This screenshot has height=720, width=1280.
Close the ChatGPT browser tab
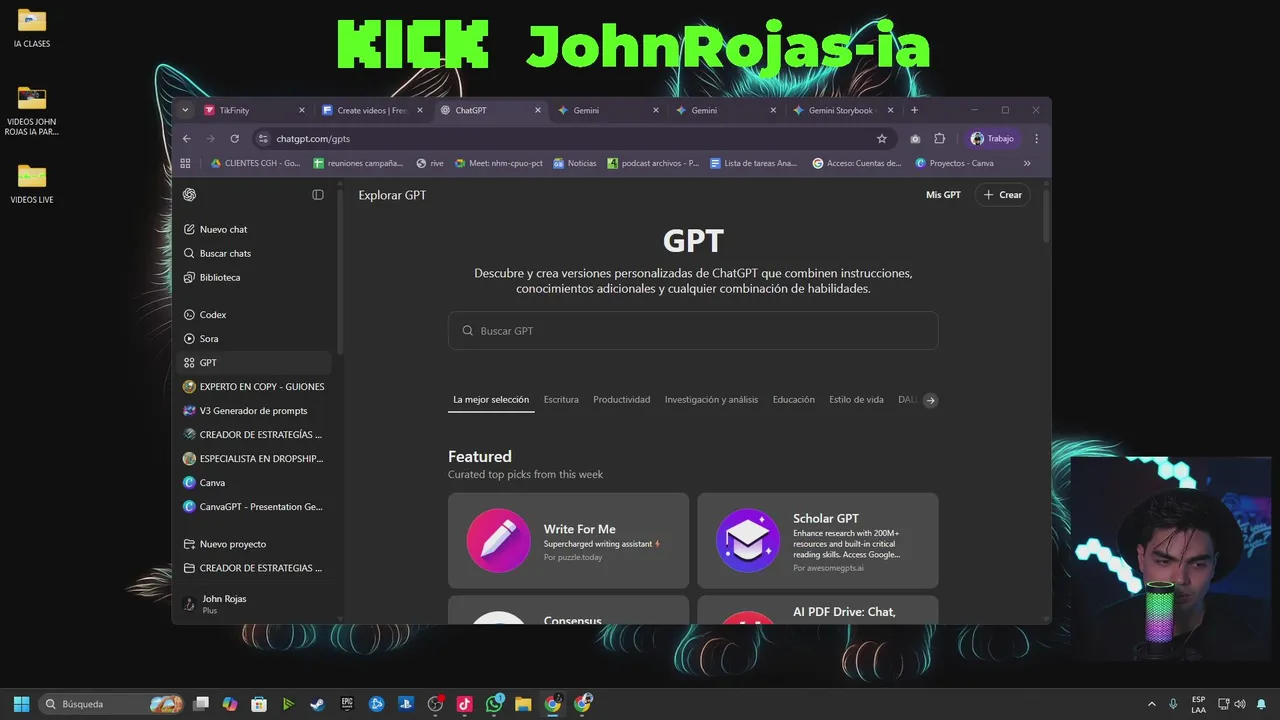tap(538, 110)
